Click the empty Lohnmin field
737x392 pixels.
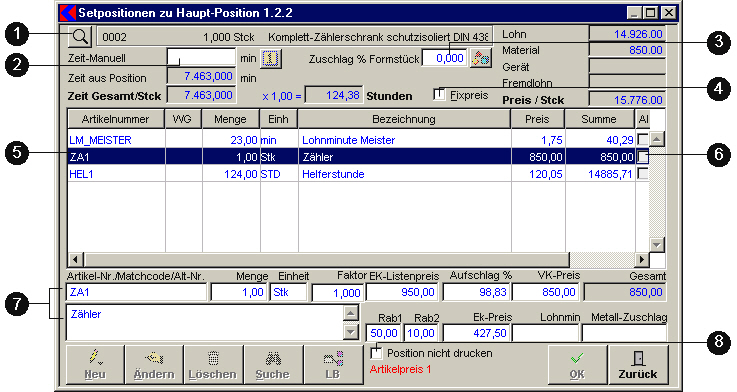point(546,333)
